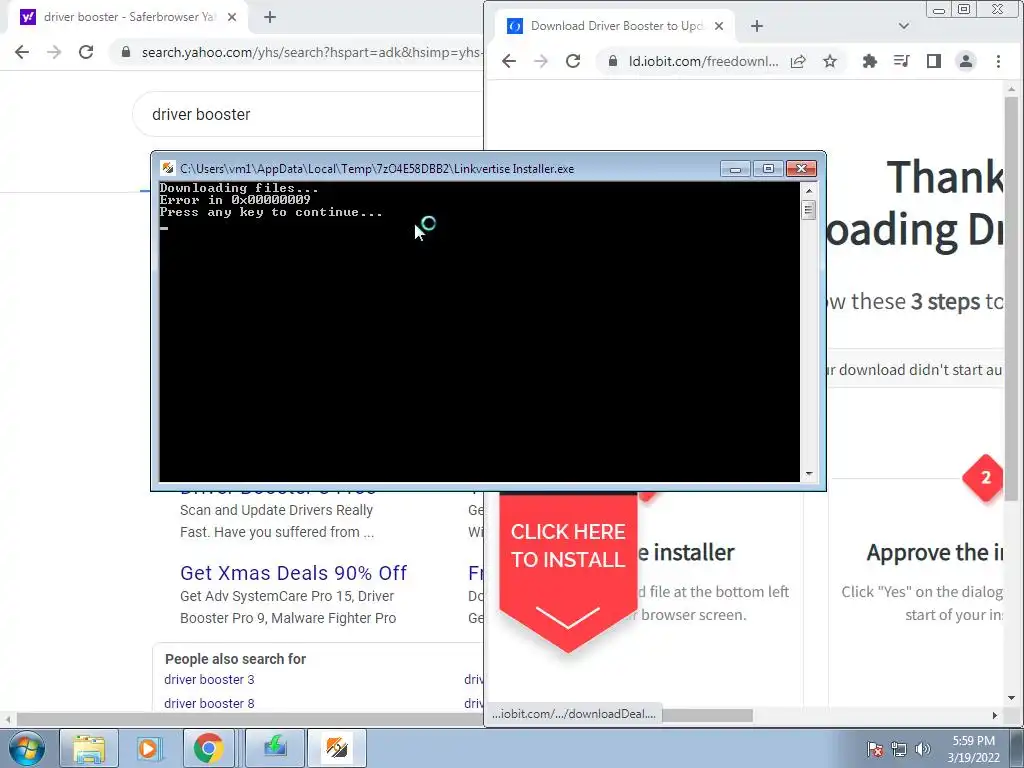Go back in the IObit browser window

(509, 61)
